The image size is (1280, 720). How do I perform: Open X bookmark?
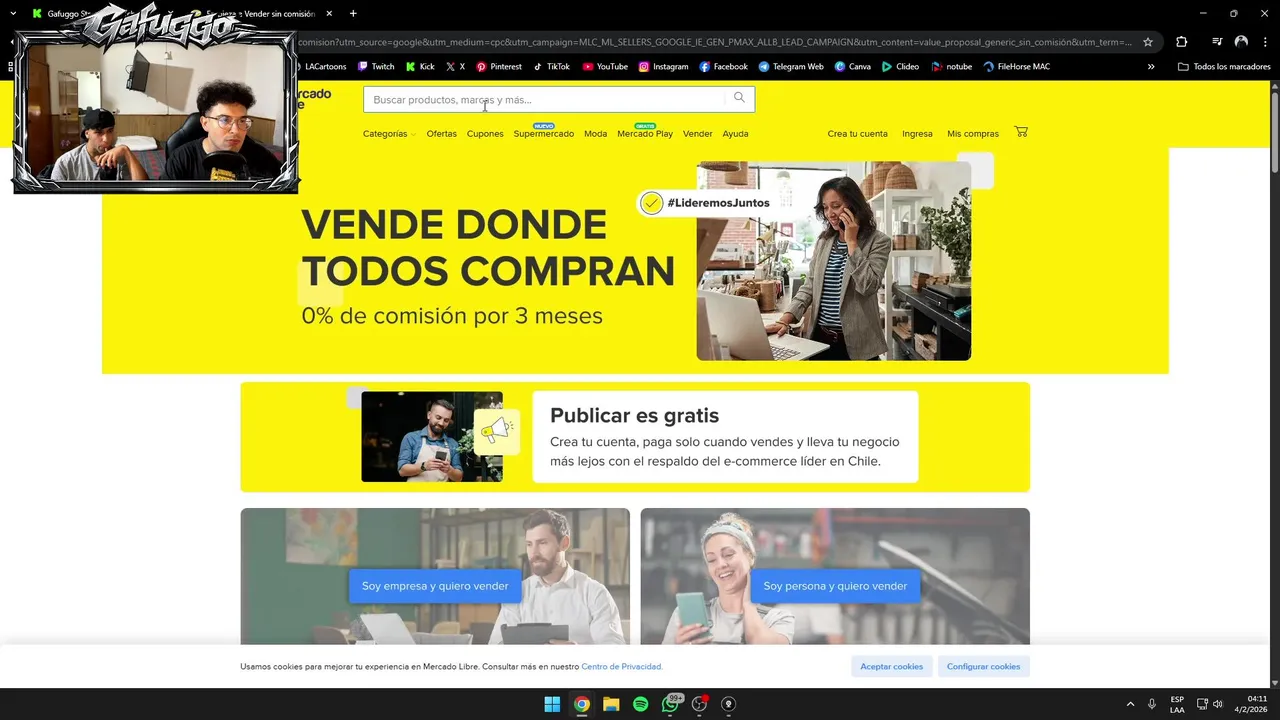(455, 67)
